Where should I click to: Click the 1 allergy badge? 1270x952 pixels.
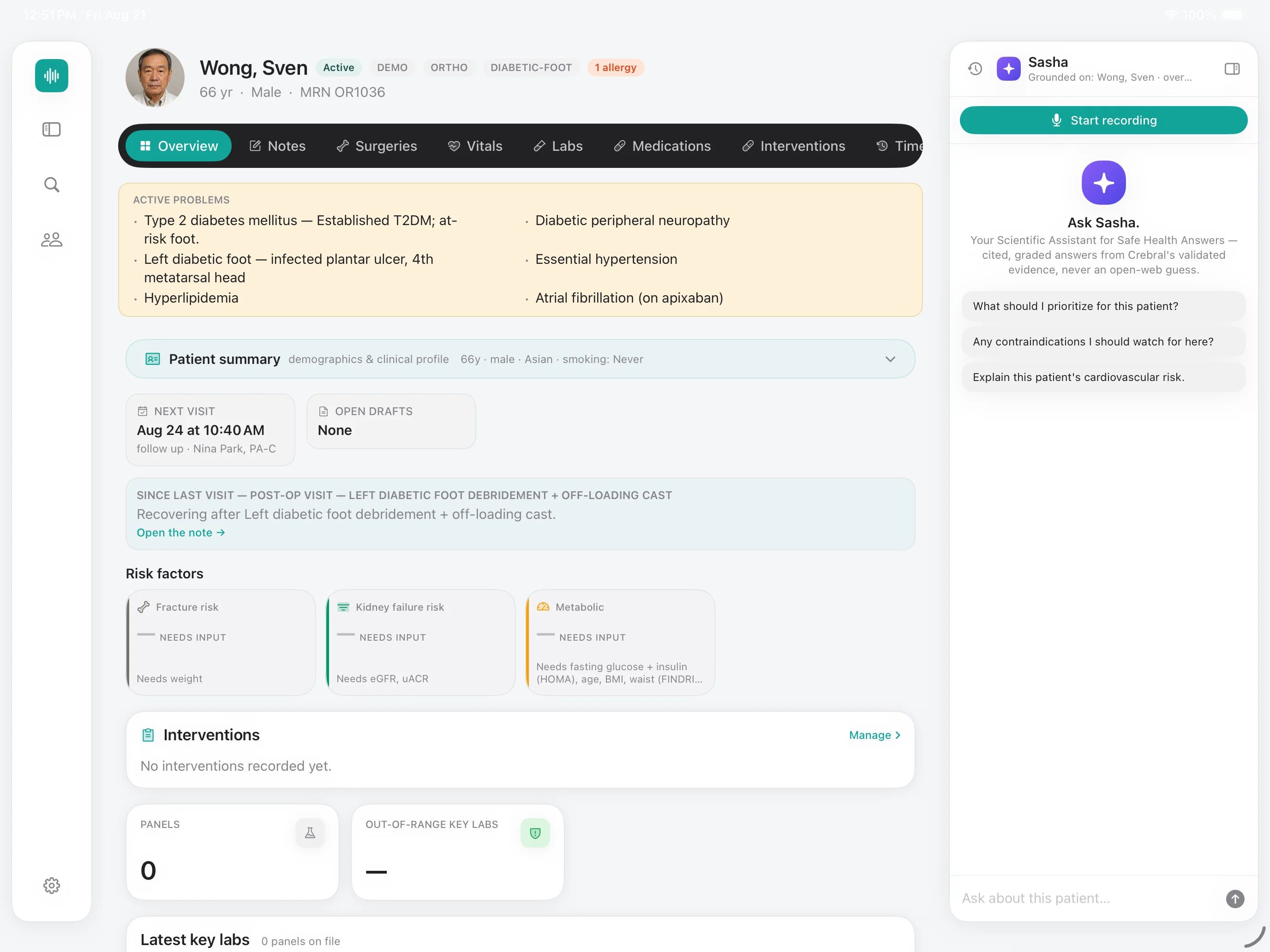pos(616,68)
